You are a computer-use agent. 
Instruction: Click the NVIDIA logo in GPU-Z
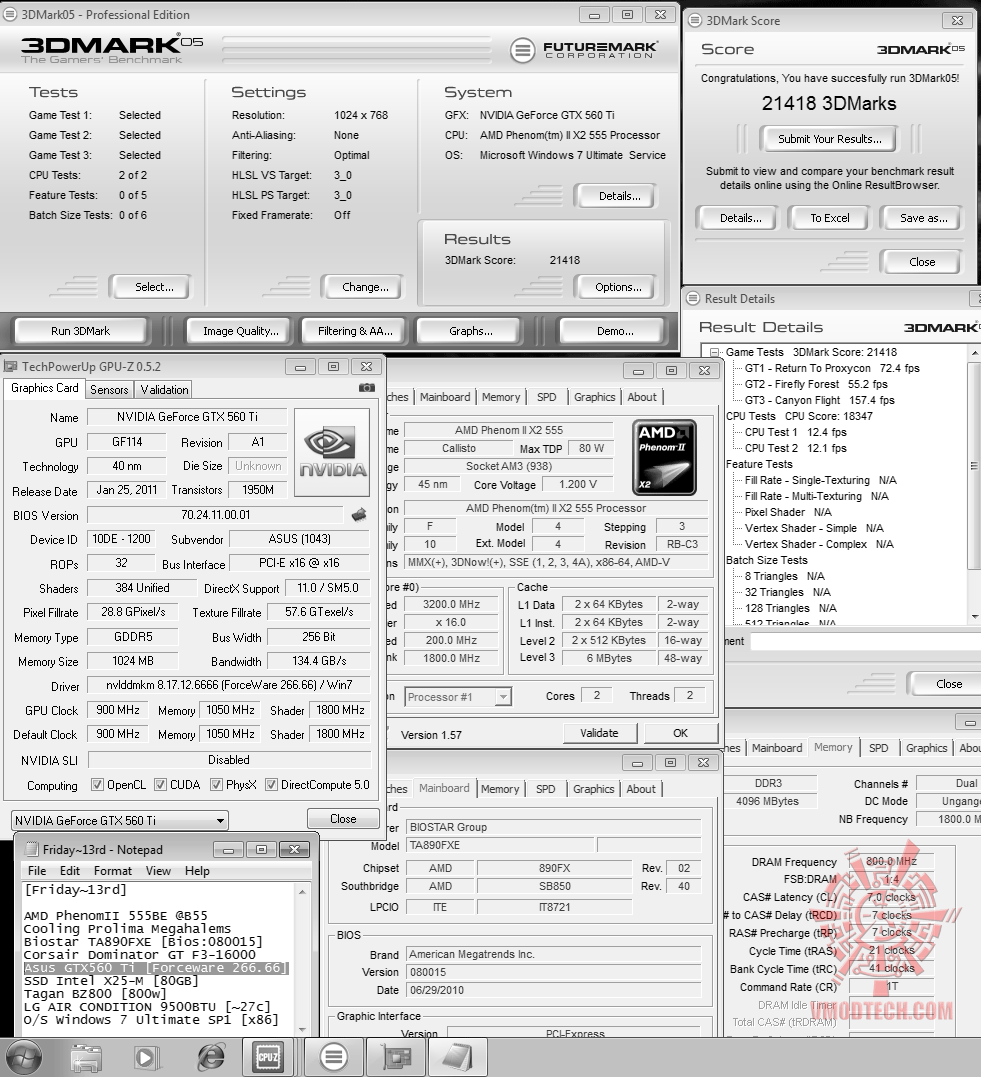[332, 452]
